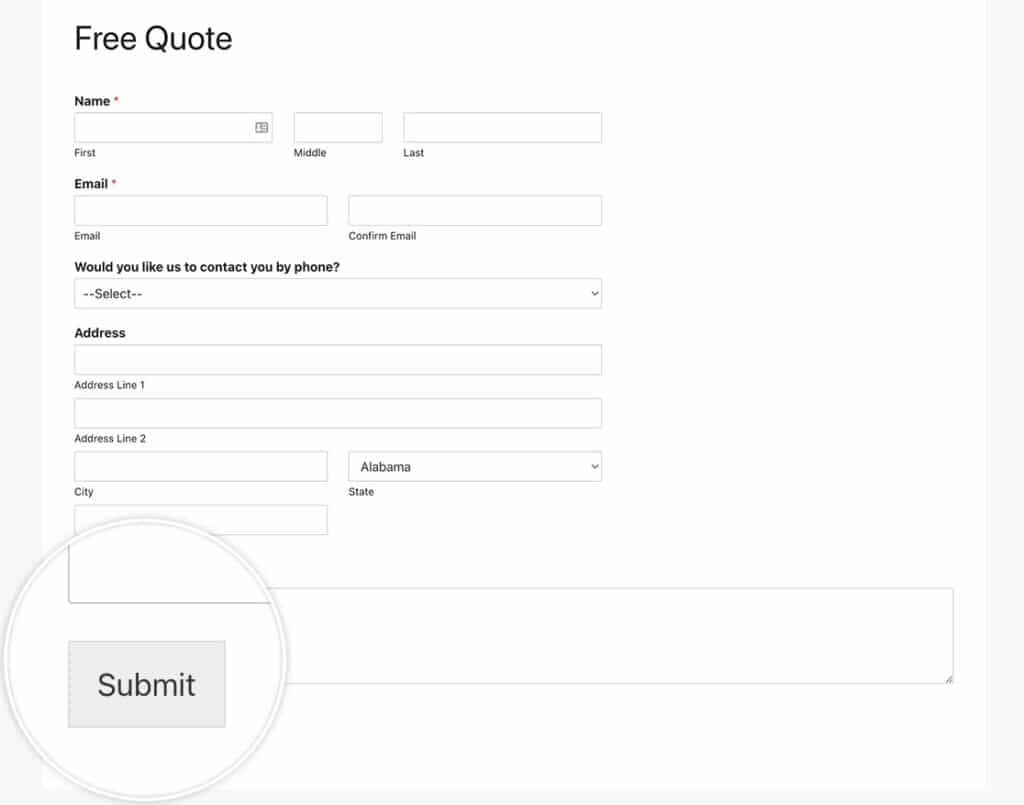This screenshot has width=1024, height=805.
Task: Click the autofill contact icon in First name
Action: (261, 127)
